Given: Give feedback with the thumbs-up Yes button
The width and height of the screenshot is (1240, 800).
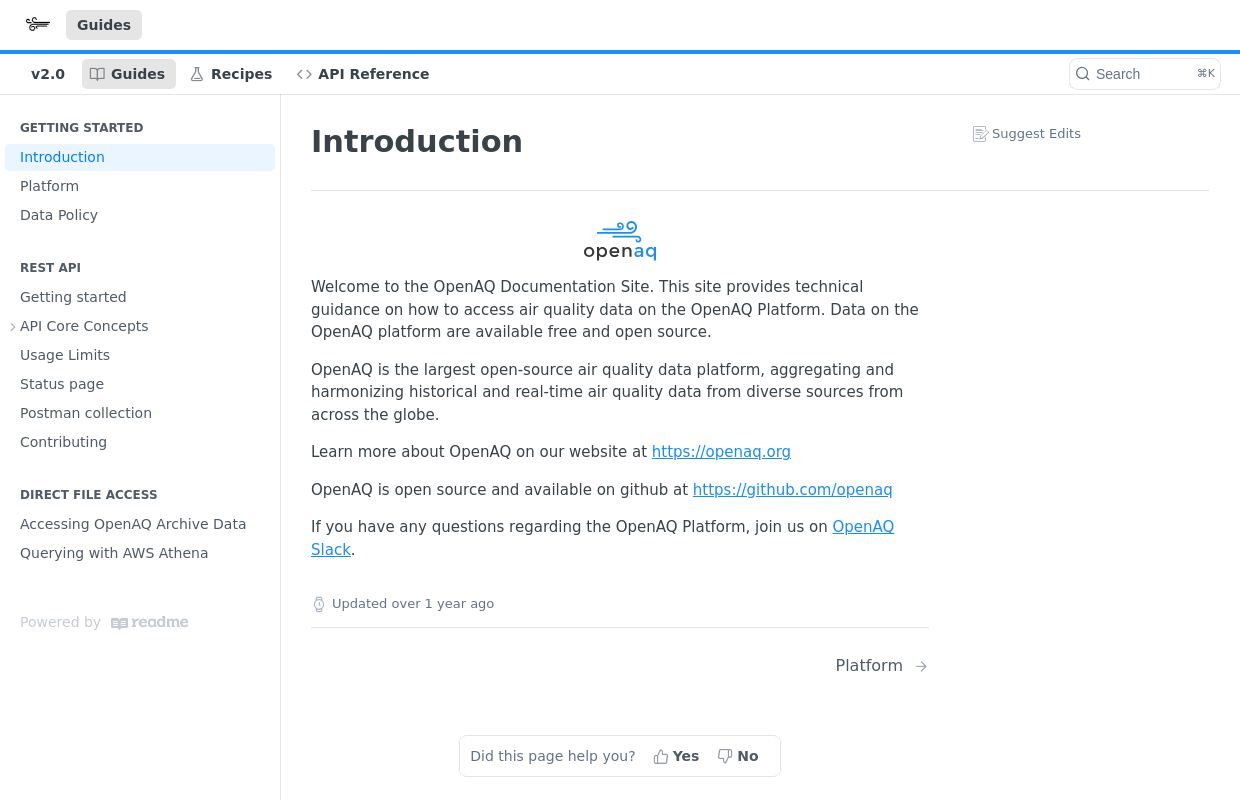Looking at the screenshot, I should tap(677, 756).
